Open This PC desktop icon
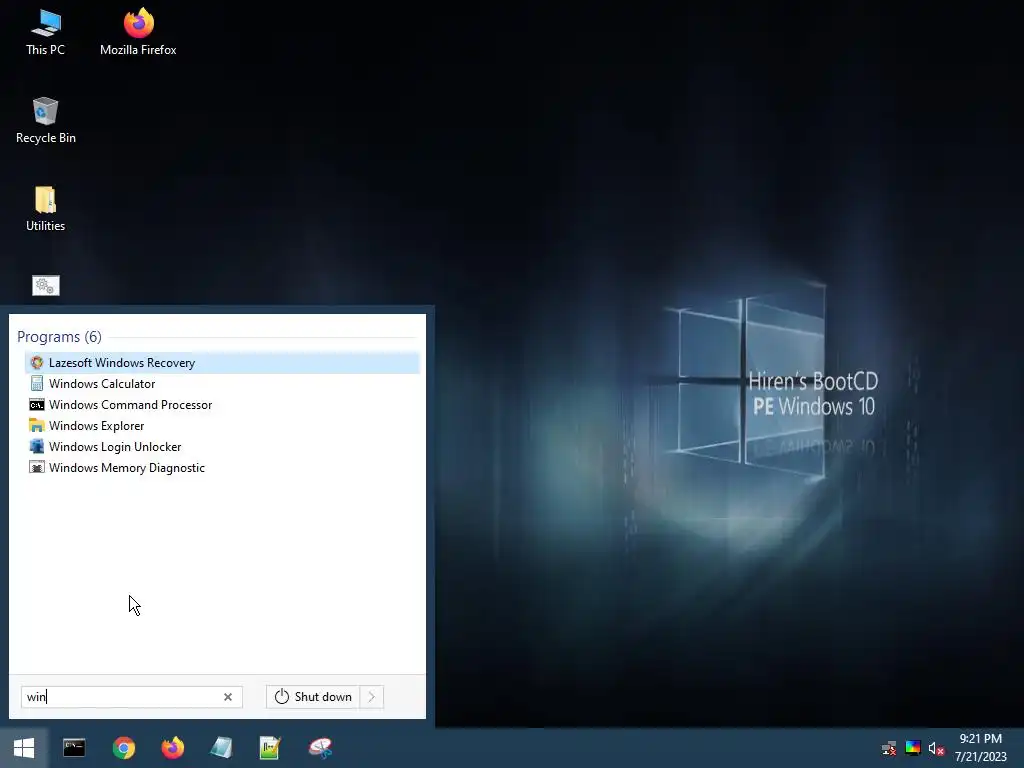This screenshot has width=1024, height=768. (x=46, y=33)
